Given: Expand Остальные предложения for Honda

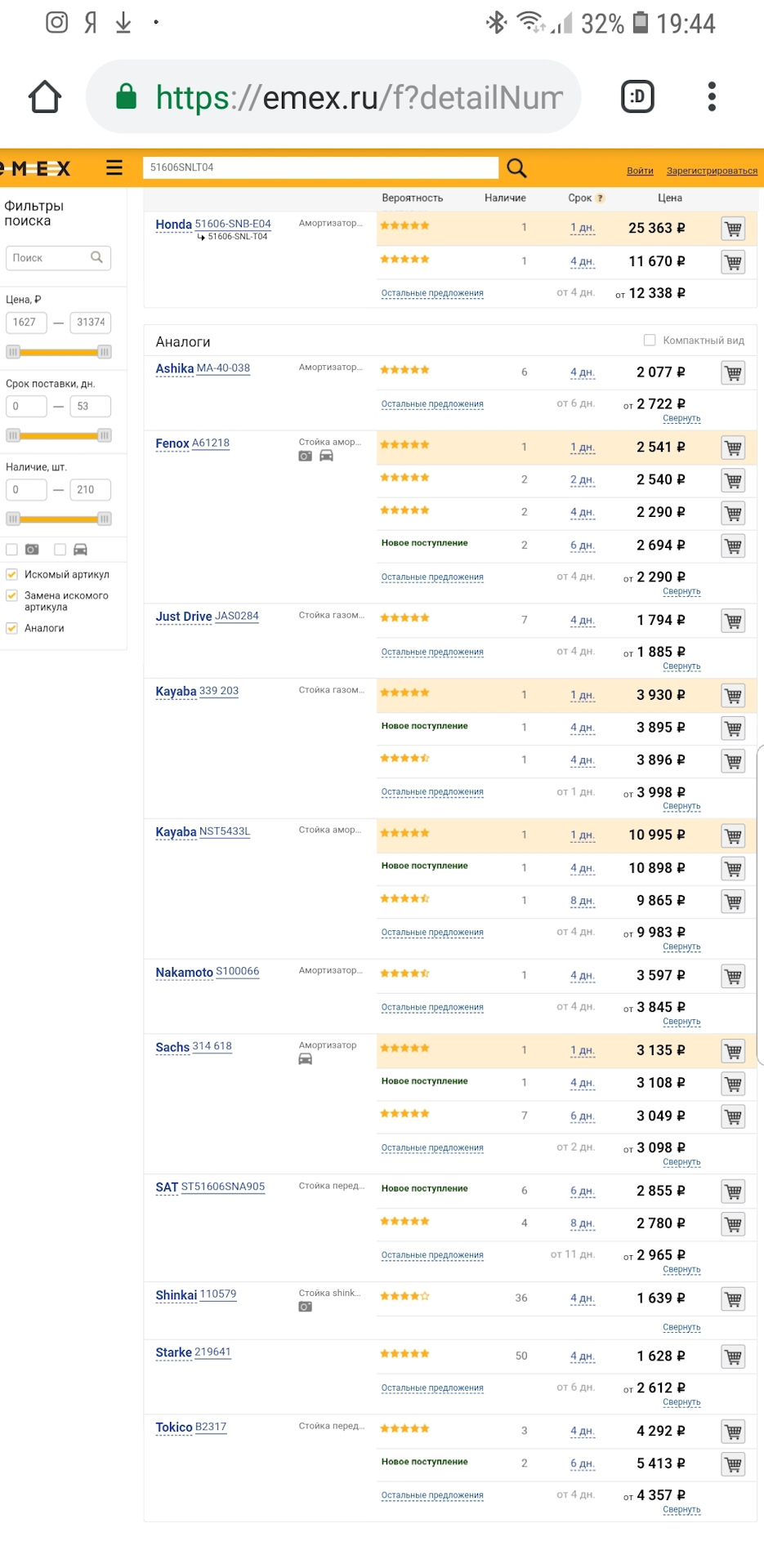Looking at the screenshot, I should 432,293.
